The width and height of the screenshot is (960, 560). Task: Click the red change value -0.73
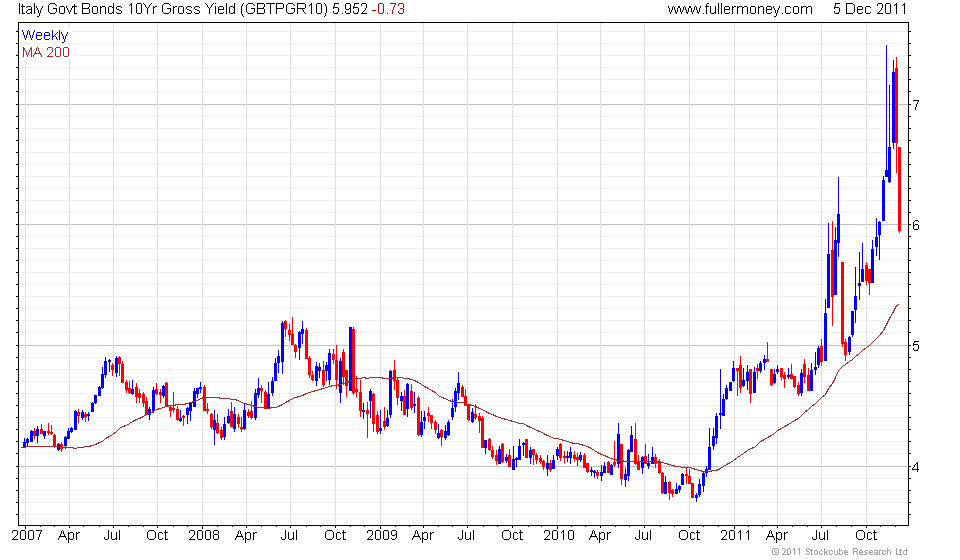pyautogui.click(x=388, y=9)
